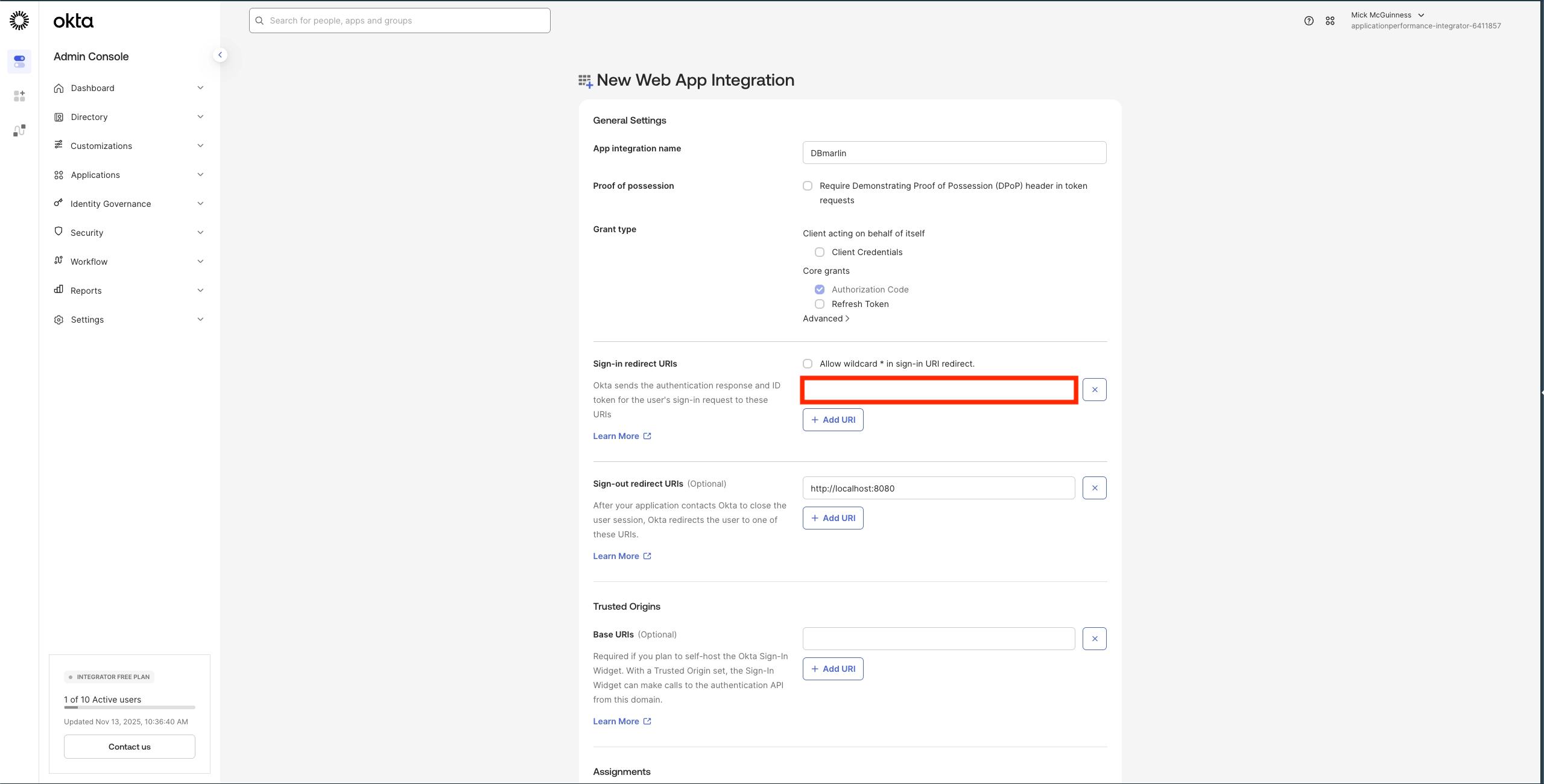Check the Client Credentials grant option

point(820,252)
